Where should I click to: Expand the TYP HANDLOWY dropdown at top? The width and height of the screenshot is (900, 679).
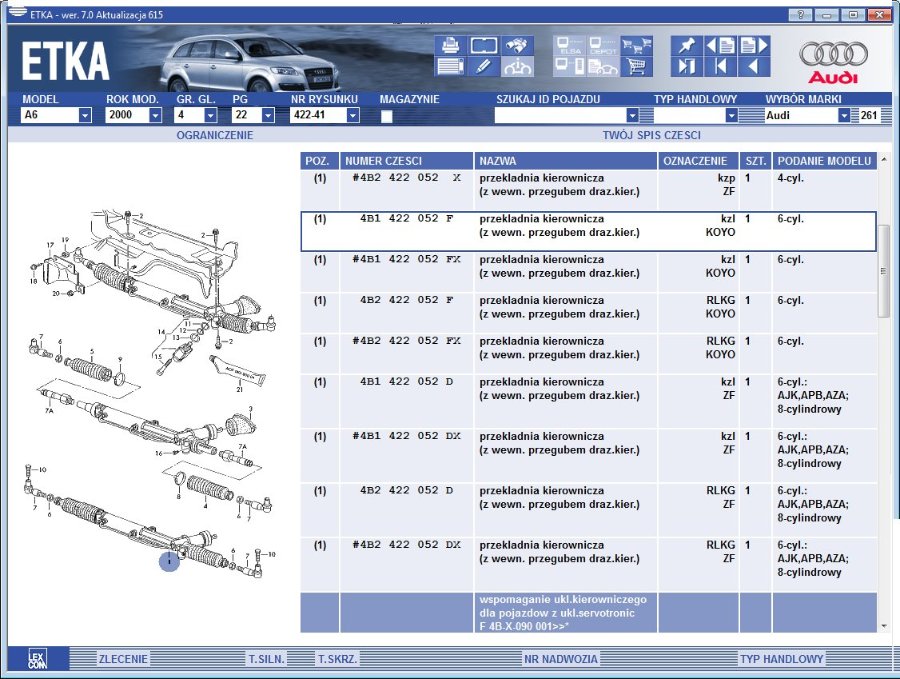(731, 115)
